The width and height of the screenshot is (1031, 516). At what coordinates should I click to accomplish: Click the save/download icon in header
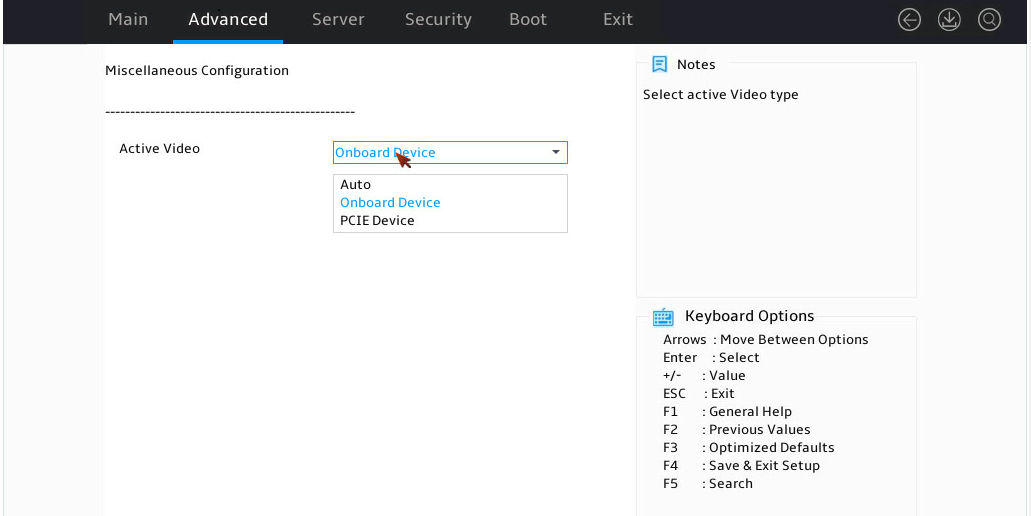tap(949, 20)
